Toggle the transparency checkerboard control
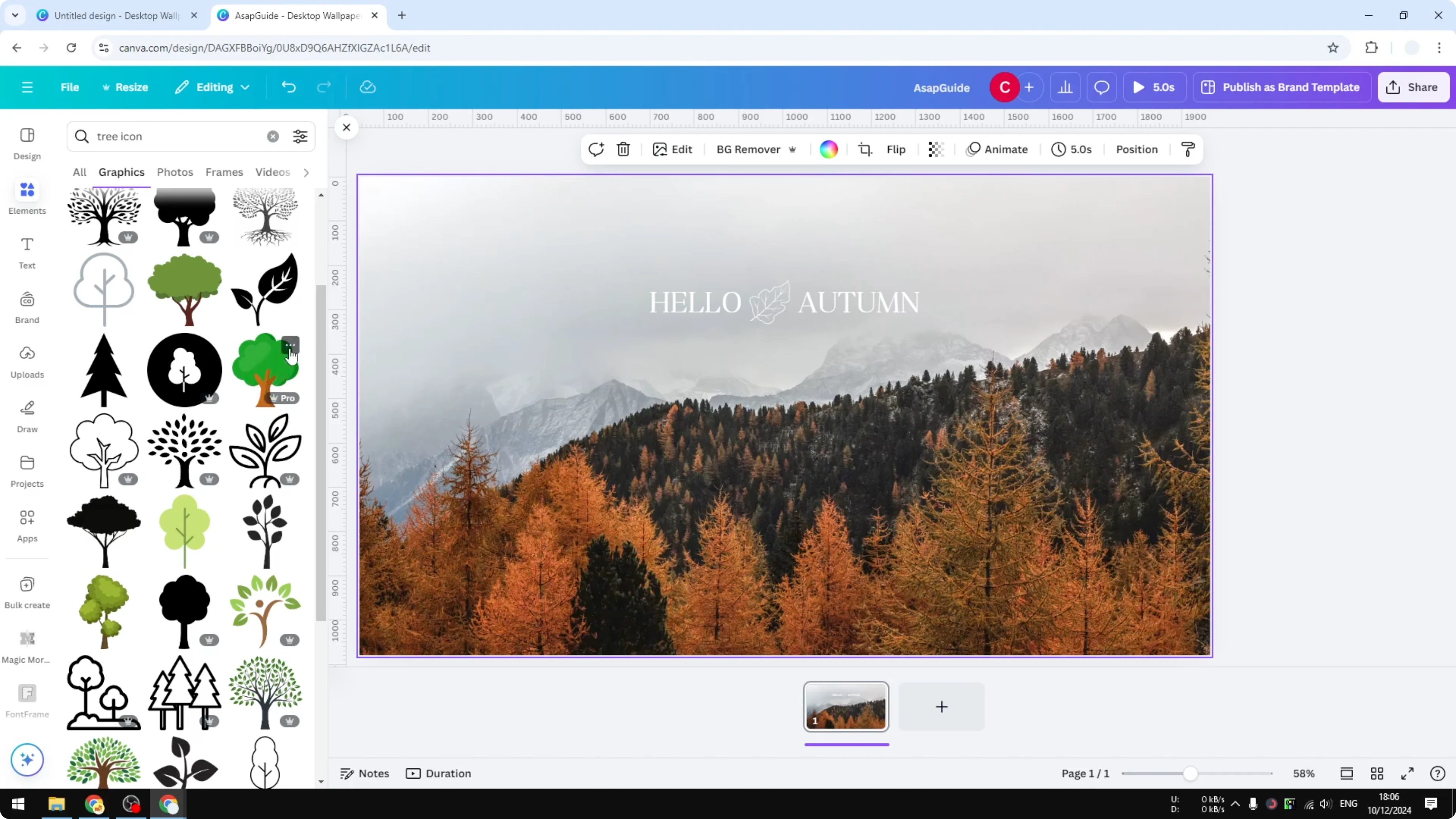Viewport: 1456px width, 819px height. [935, 149]
